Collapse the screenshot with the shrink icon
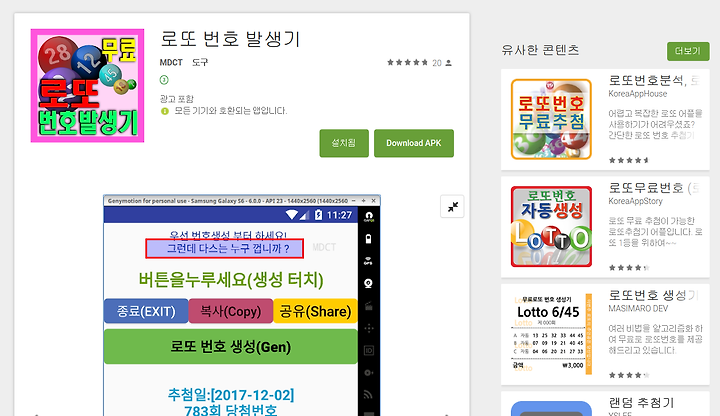Viewport: 720px width, 416px height. tap(452, 207)
